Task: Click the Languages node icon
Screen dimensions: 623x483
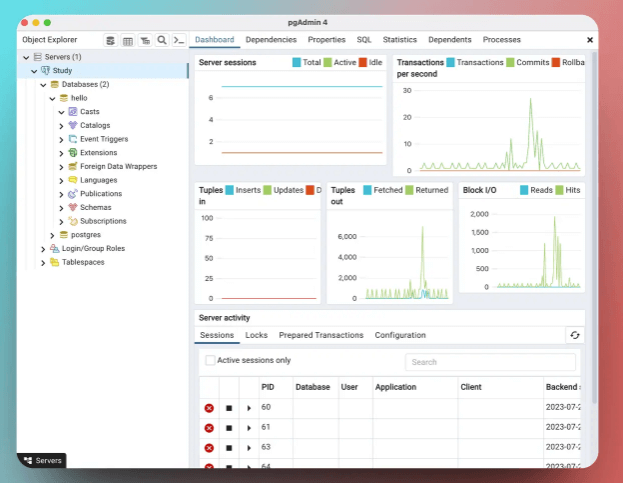Action: 73,180
